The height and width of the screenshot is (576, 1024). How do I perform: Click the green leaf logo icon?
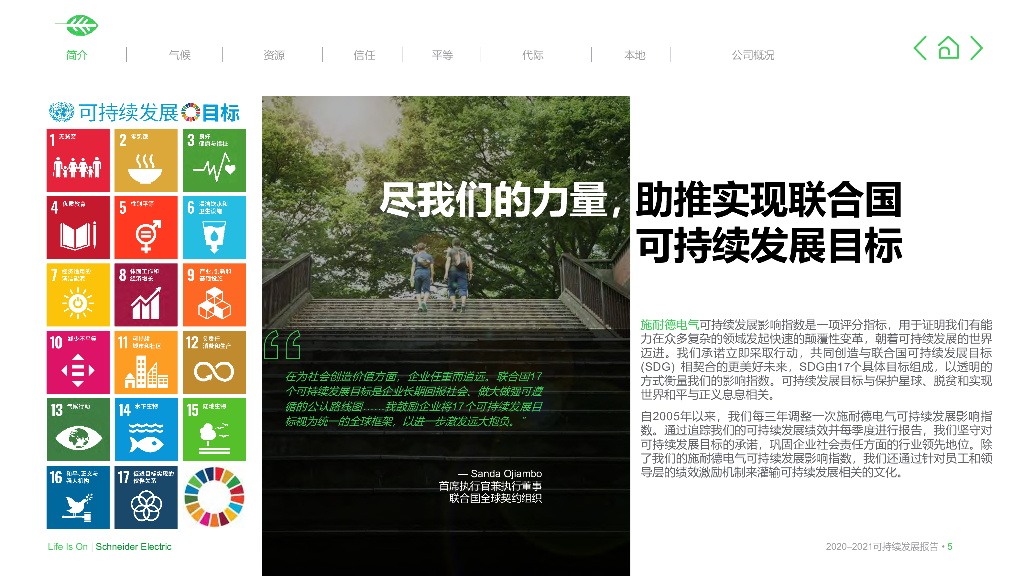point(78,25)
